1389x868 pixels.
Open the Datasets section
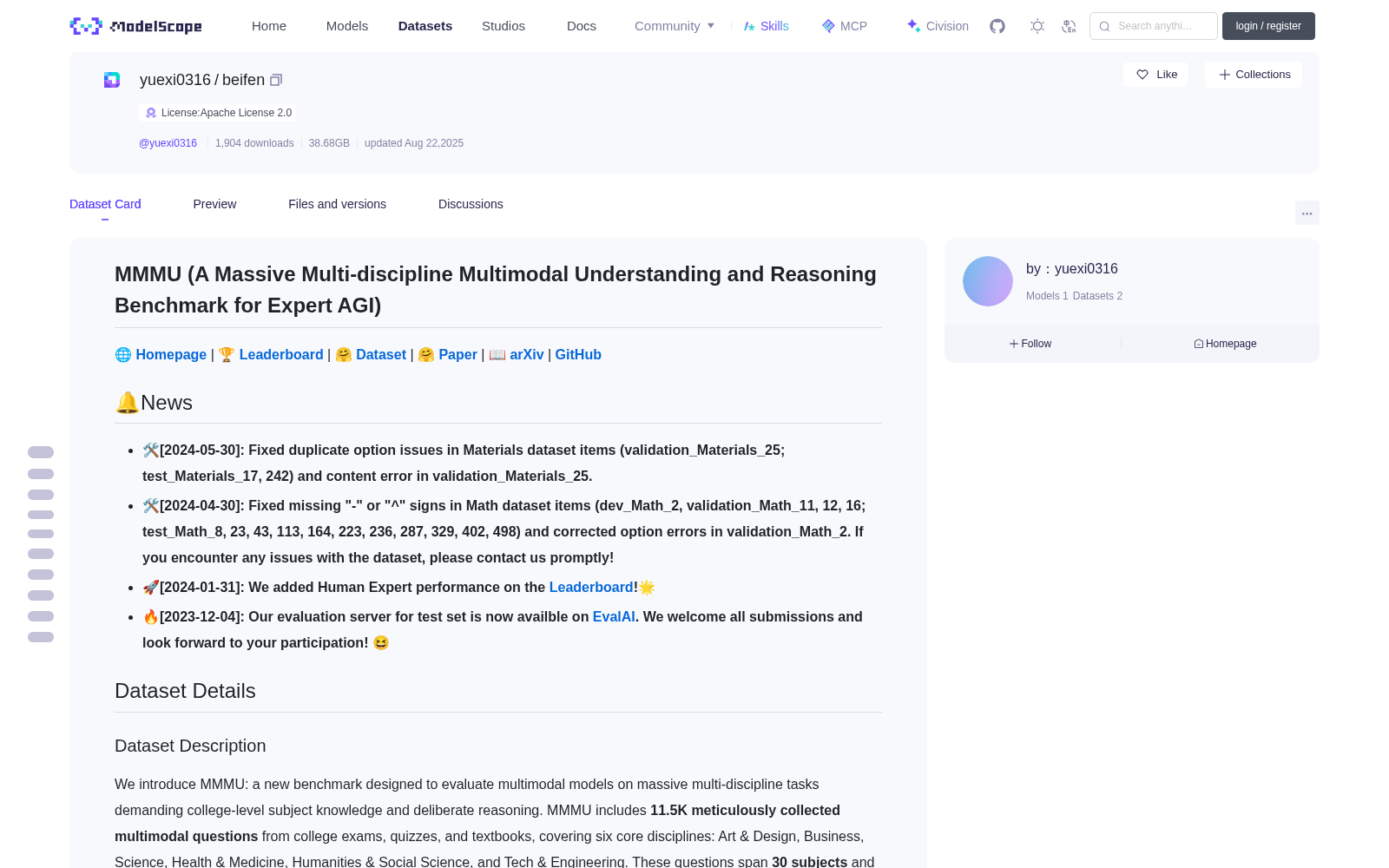425,26
